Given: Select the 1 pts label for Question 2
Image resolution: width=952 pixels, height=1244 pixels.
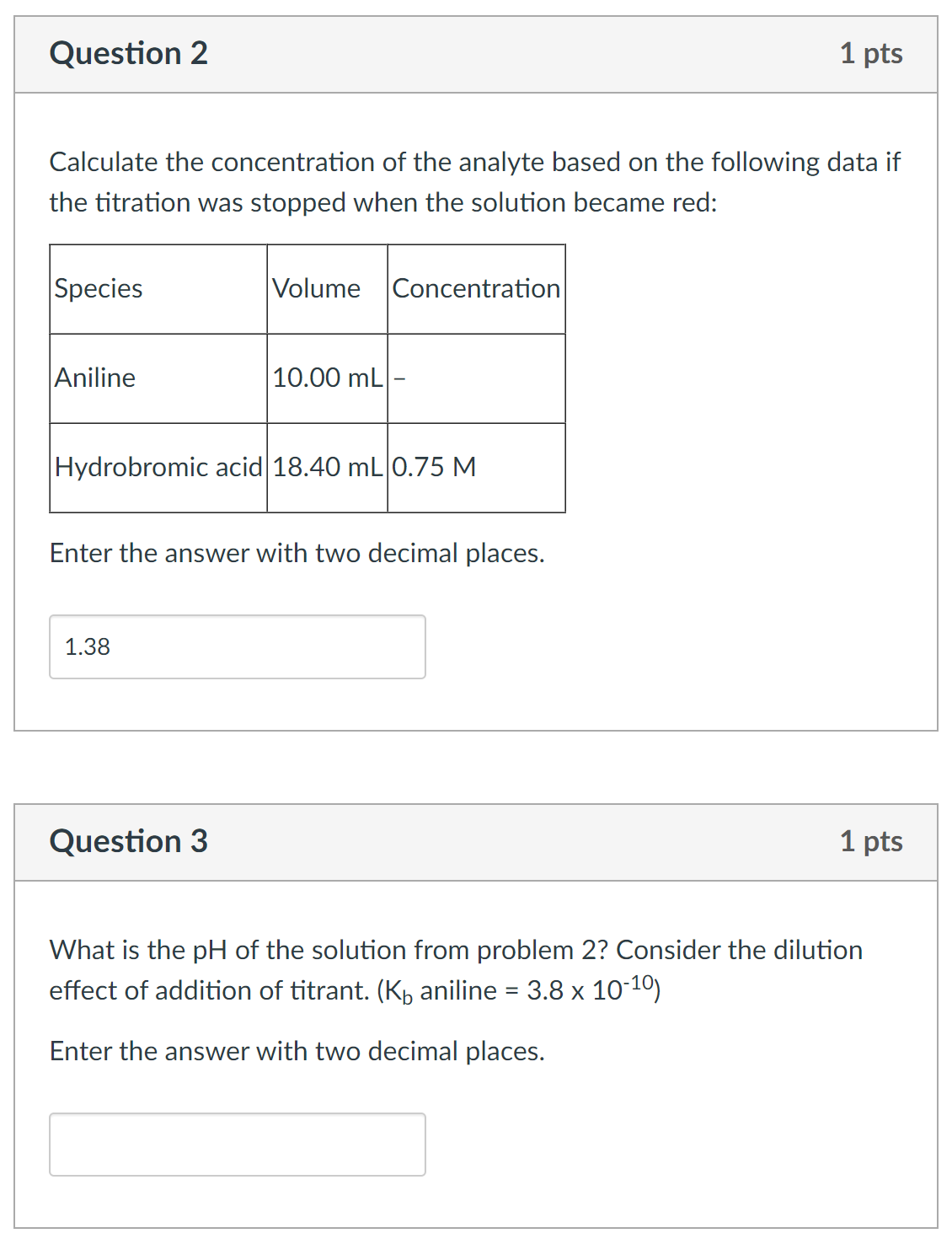Looking at the screenshot, I should tap(871, 54).
